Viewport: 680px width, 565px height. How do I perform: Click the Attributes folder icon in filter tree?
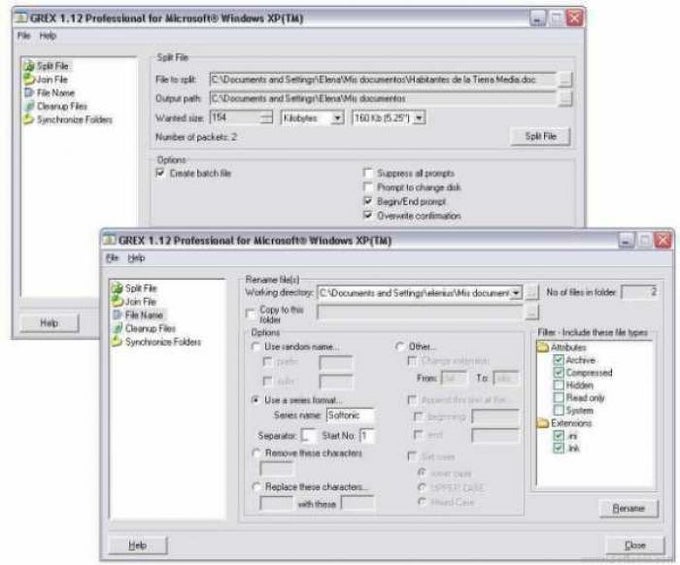(x=543, y=347)
